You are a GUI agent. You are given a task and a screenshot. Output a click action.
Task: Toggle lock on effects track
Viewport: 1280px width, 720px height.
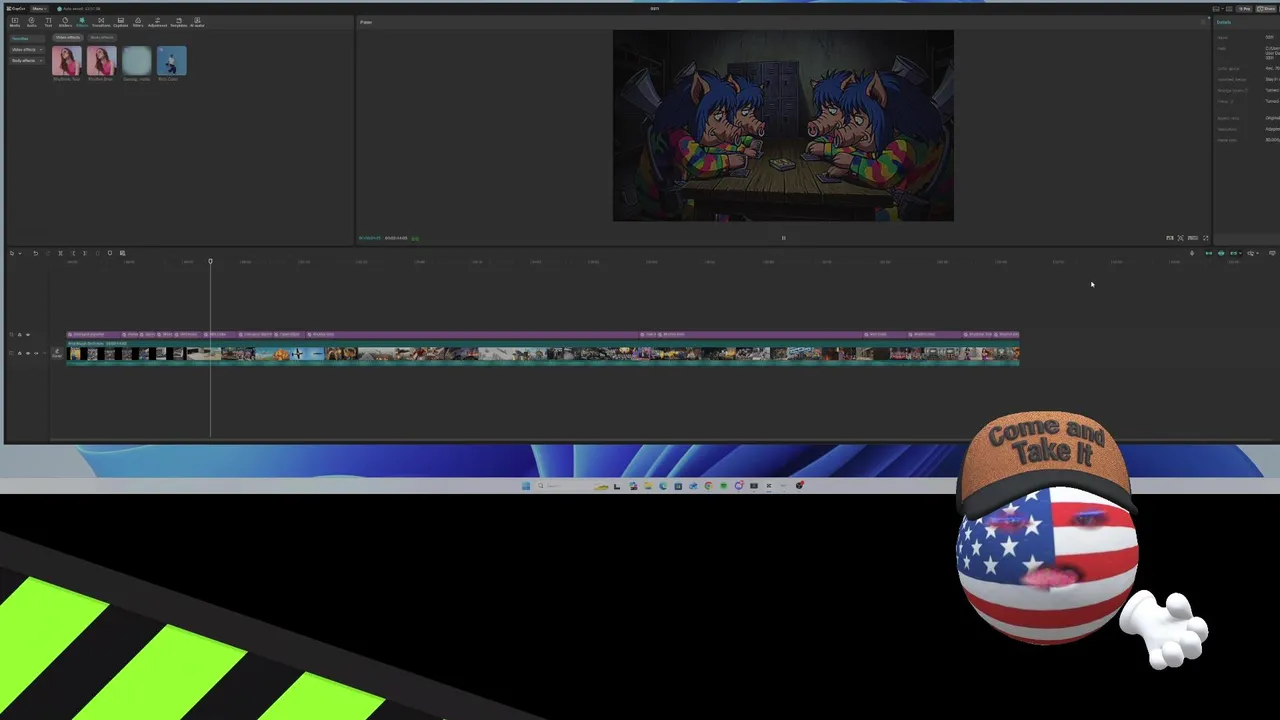19,334
